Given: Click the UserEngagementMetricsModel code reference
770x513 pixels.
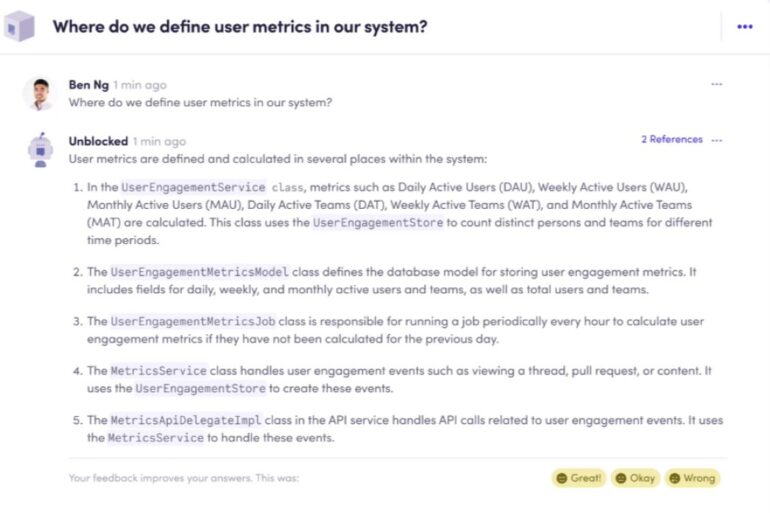Looking at the screenshot, I should (199, 272).
